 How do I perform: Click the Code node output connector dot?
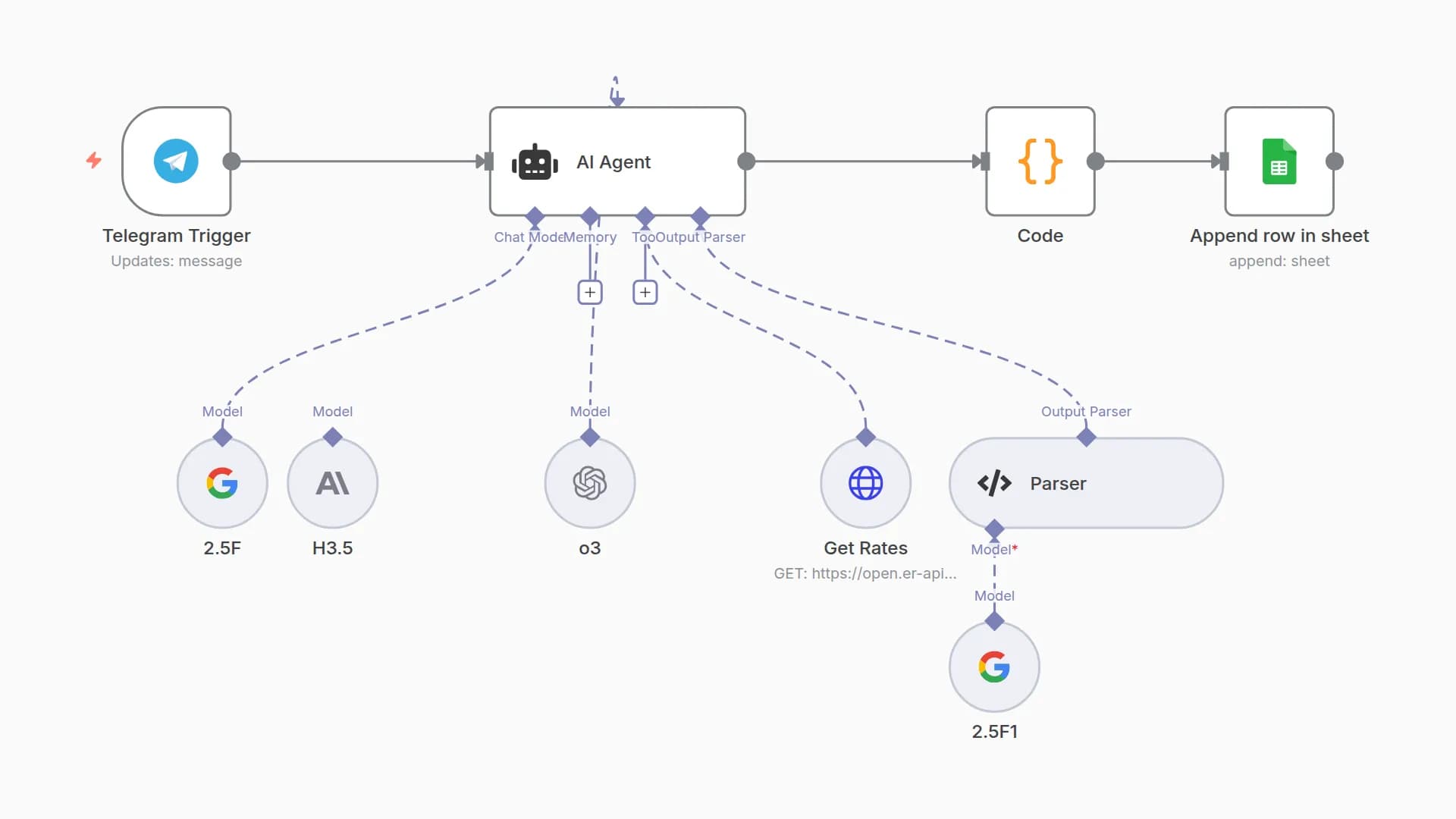(1096, 162)
